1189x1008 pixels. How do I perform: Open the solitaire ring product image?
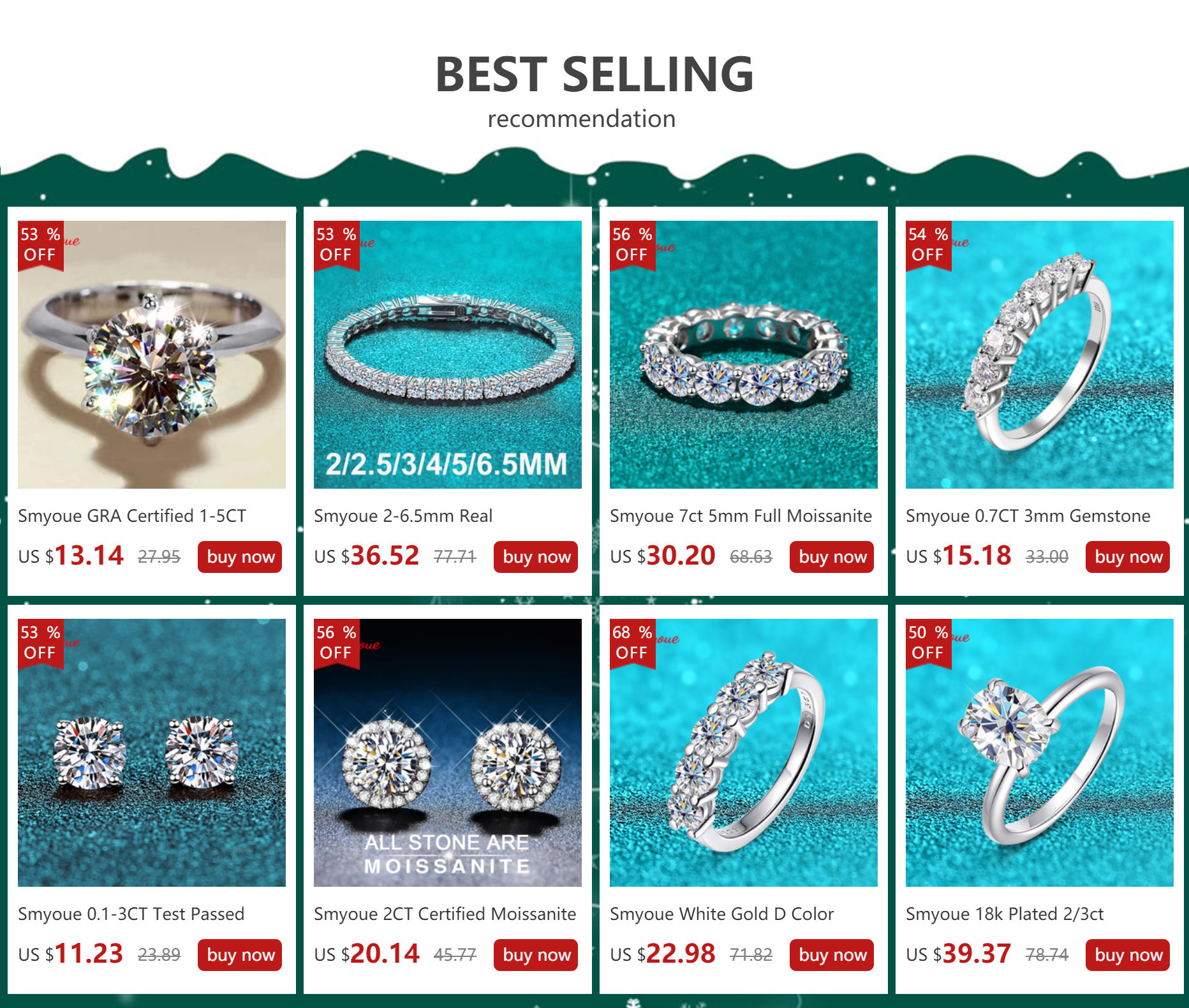pyautogui.click(x=152, y=355)
